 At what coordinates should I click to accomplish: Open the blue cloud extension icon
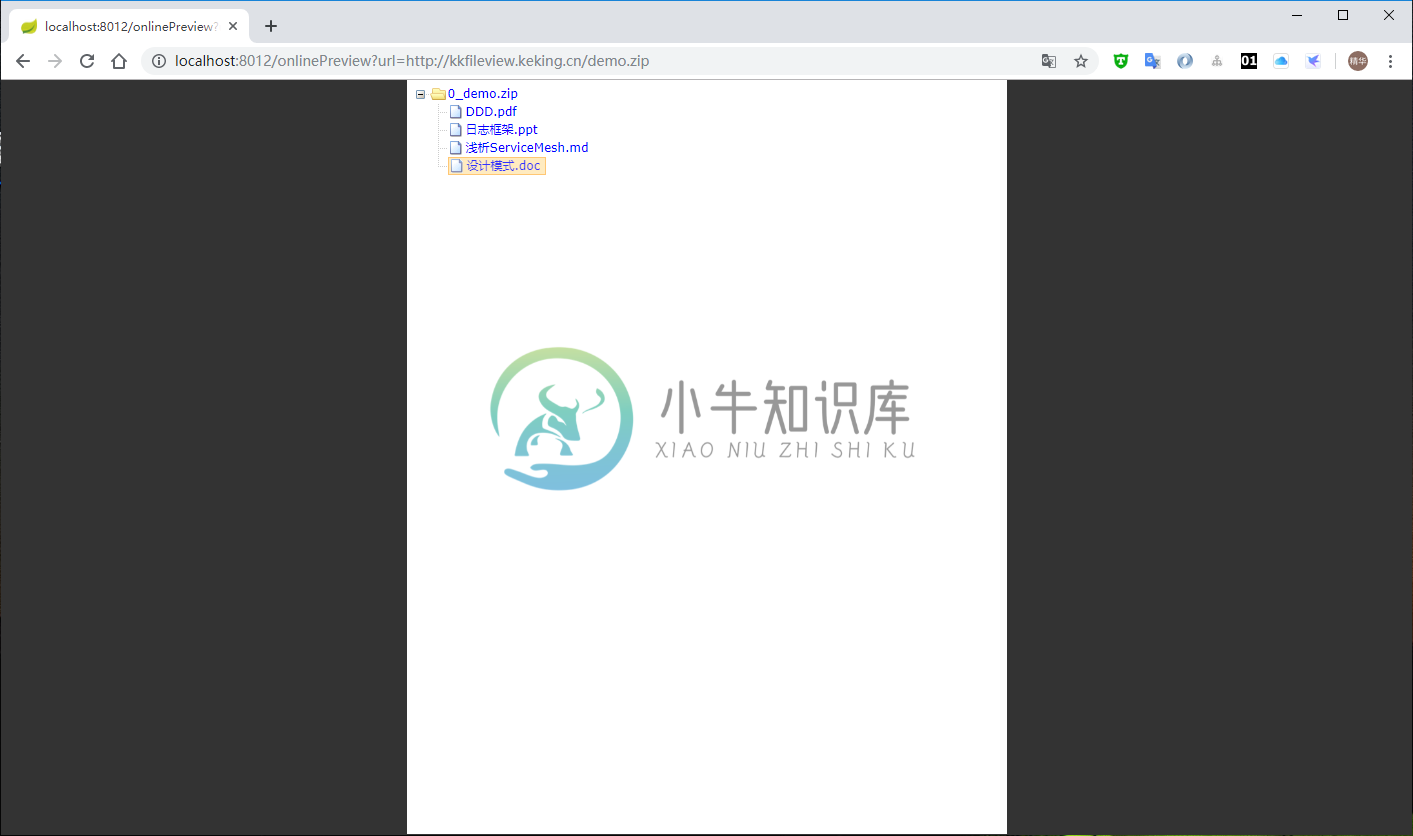tap(1281, 61)
